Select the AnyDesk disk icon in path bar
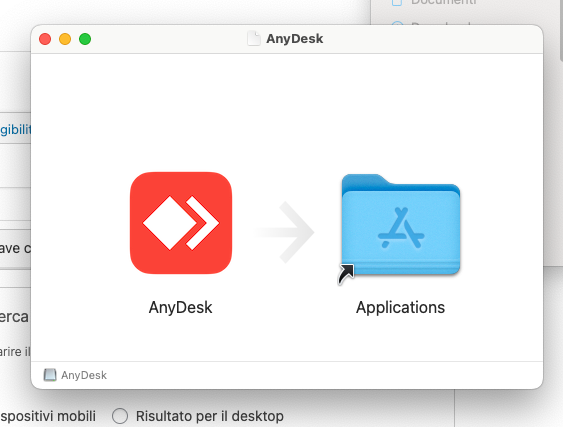Viewport: 563px width, 427px height. [50, 375]
